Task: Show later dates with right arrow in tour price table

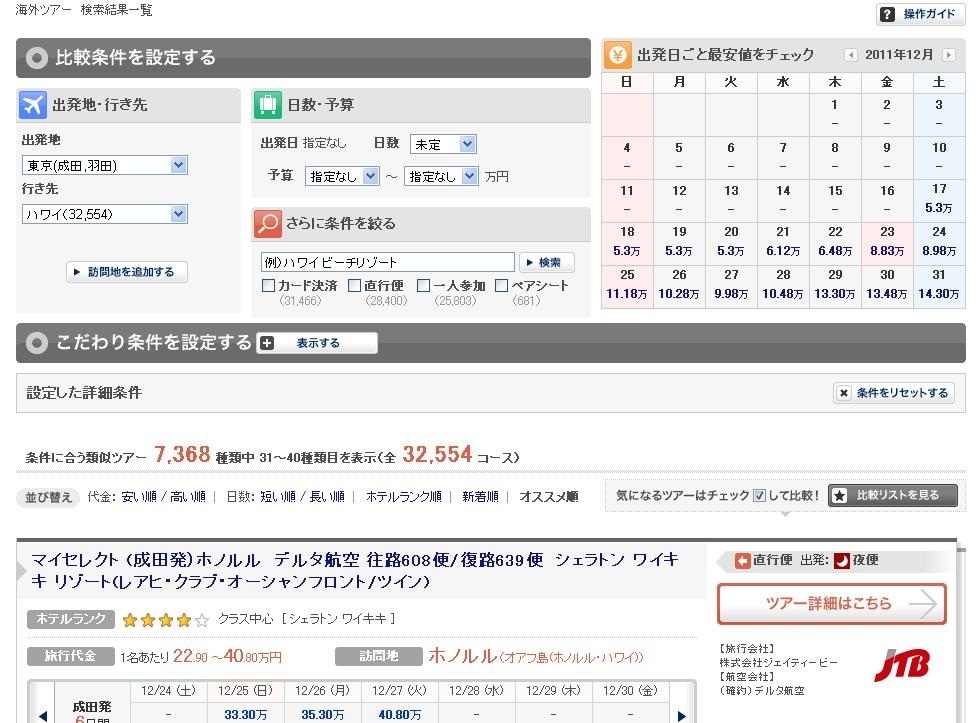Action: (x=682, y=716)
